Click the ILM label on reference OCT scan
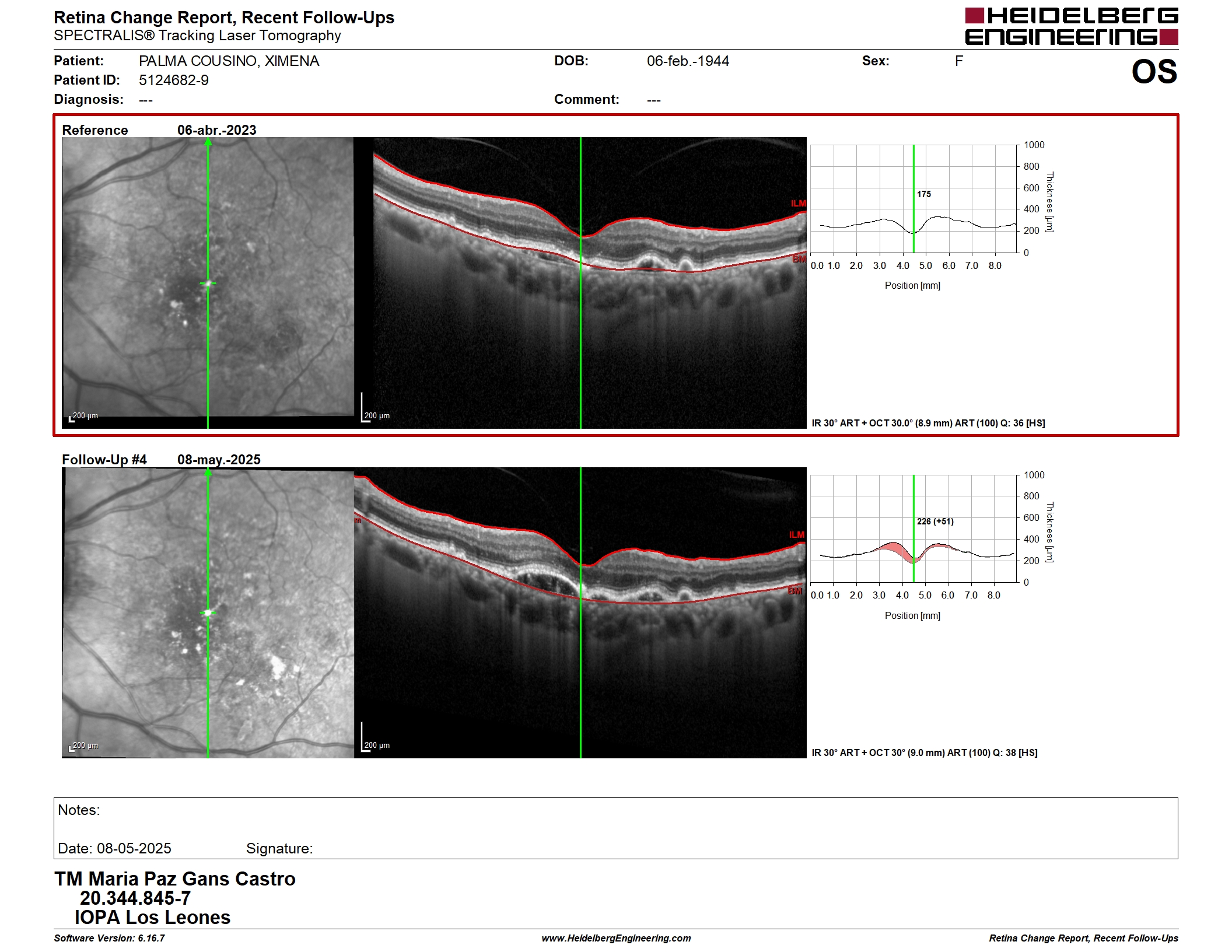The height and width of the screenshot is (952, 1232). click(798, 204)
